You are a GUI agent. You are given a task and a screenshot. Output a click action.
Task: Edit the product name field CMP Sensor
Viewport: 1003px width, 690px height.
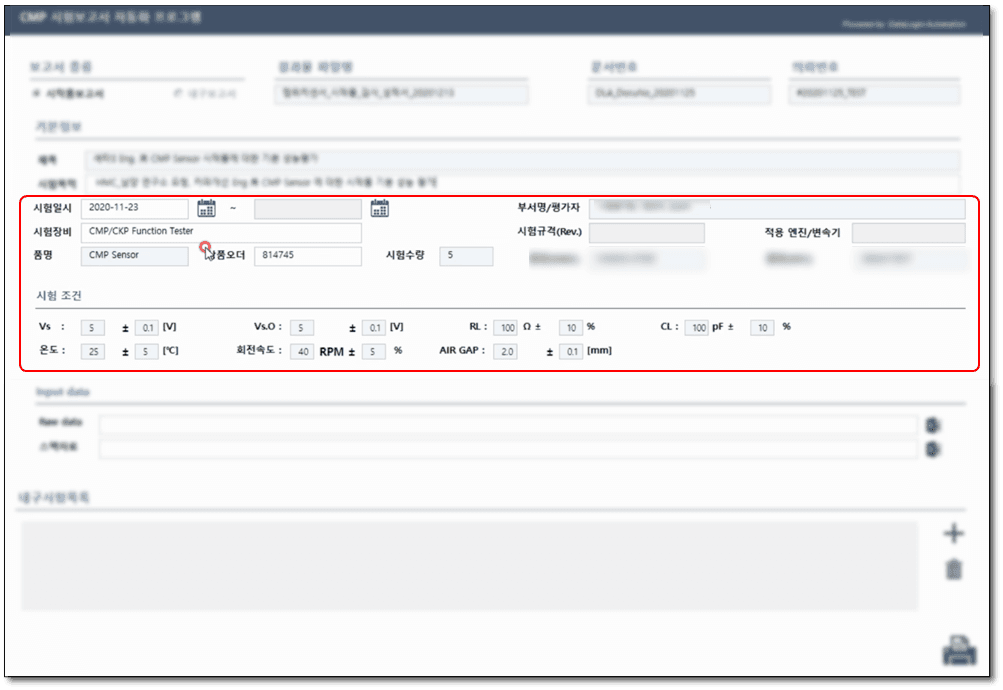point(134,256)
